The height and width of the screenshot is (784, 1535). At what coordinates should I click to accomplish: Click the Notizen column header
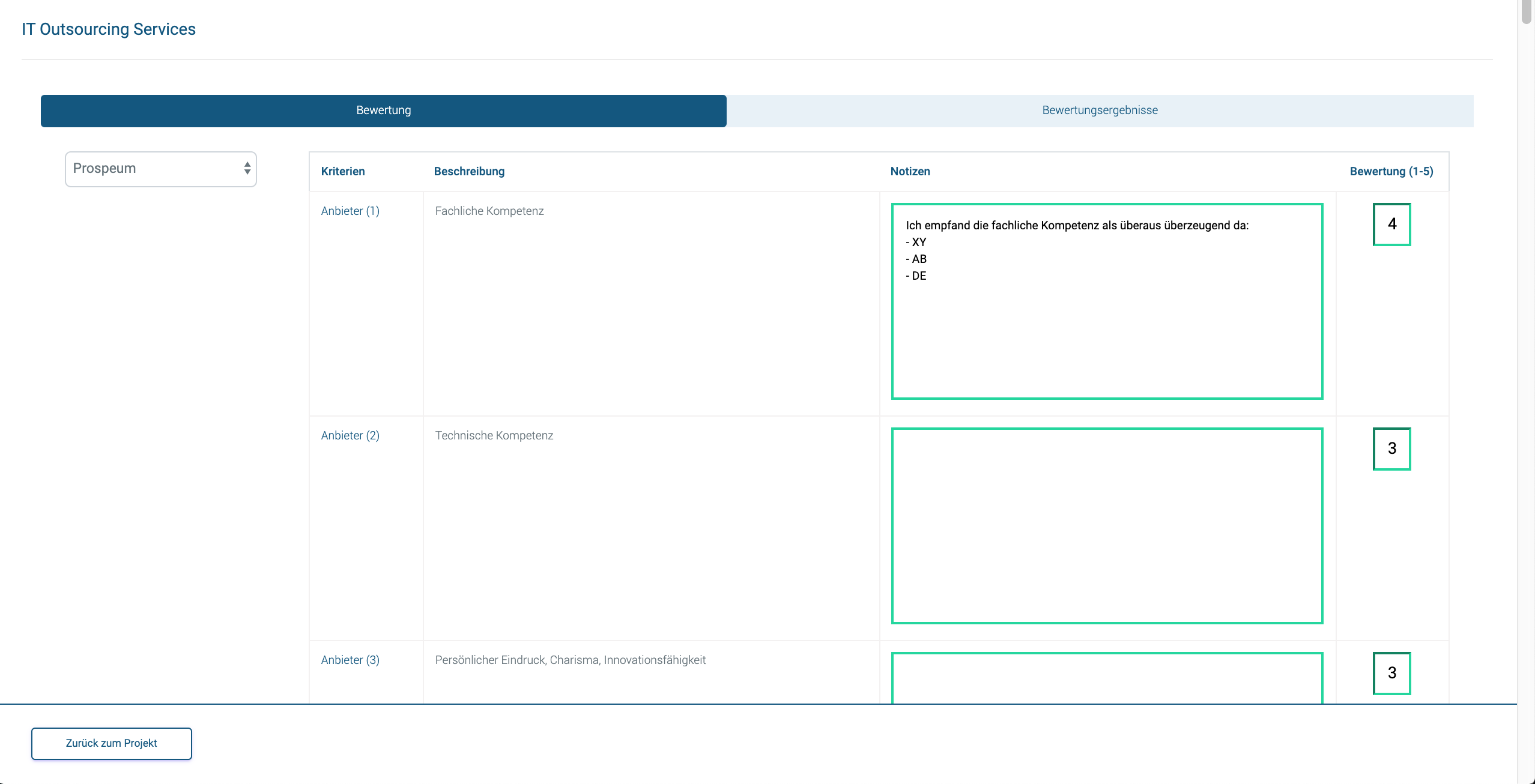coord(910,172)
